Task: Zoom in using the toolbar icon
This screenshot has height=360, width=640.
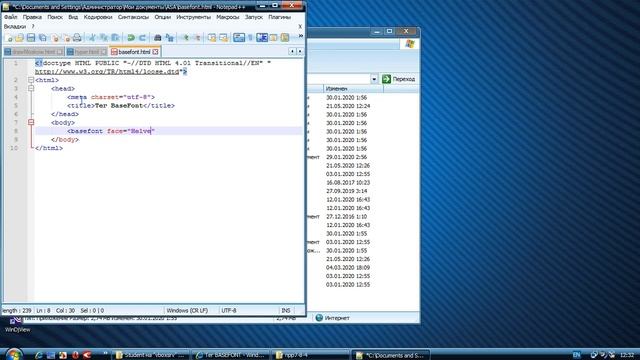Action: (185, 38)
